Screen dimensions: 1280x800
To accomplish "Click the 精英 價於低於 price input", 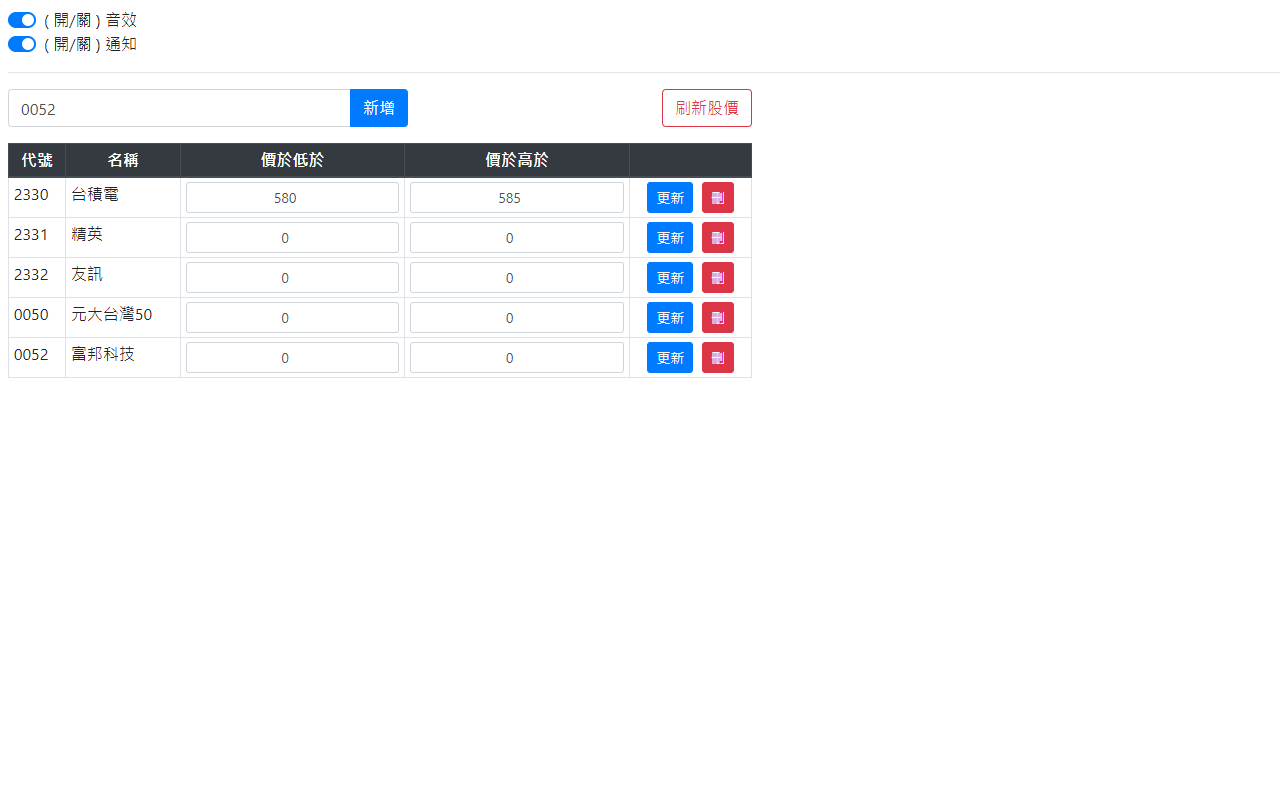I will click(292, 237).
